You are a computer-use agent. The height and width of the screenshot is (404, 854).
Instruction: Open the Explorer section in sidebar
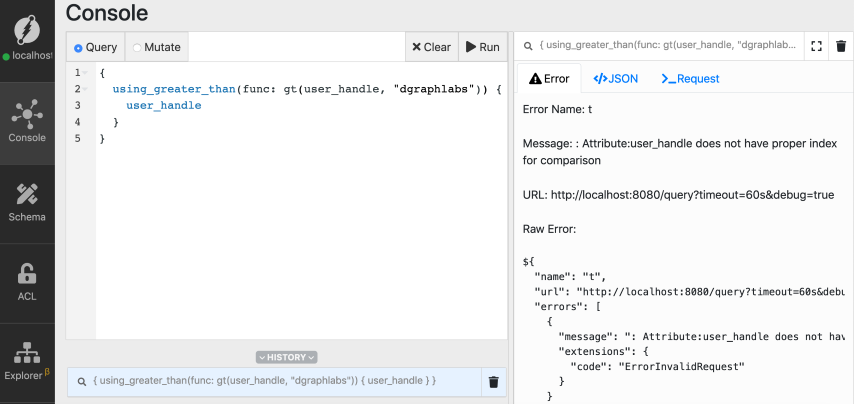coord(27,360)
